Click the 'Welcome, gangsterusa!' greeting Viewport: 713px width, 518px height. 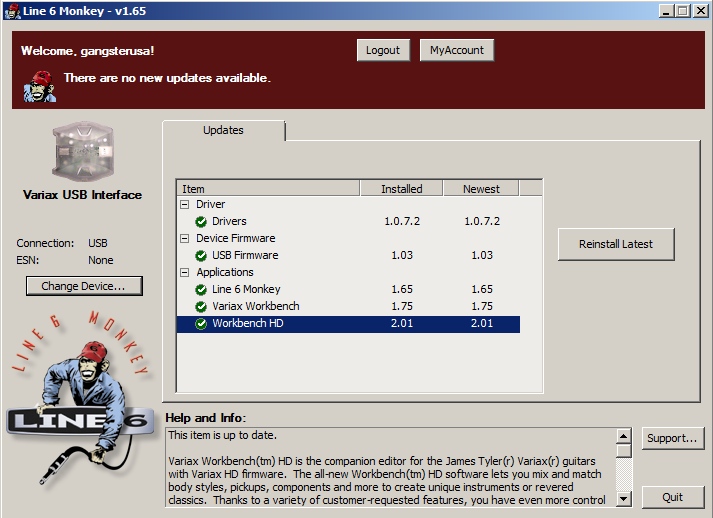(87, 51)
